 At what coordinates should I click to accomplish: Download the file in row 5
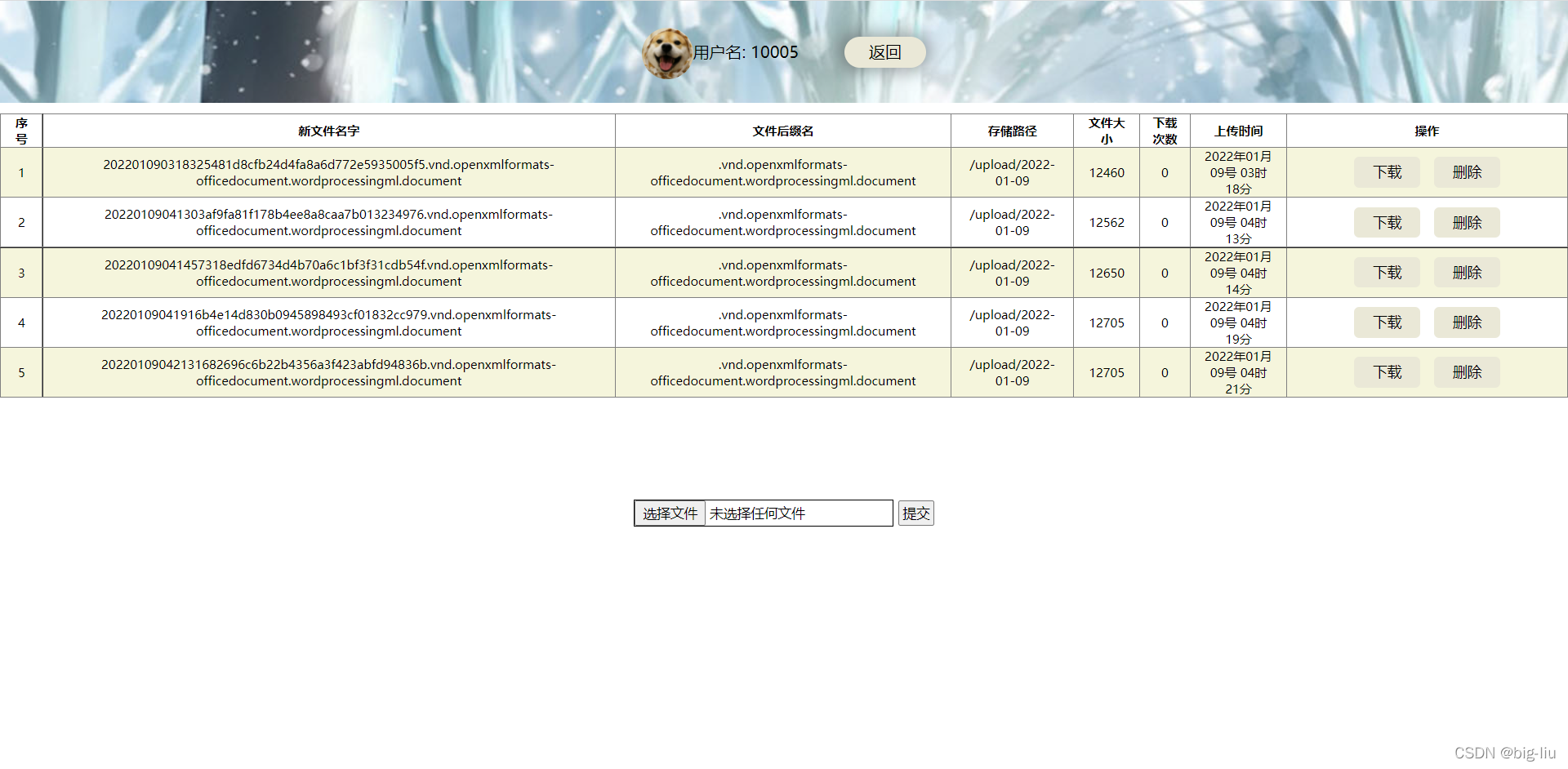(x=1387, y=372)
